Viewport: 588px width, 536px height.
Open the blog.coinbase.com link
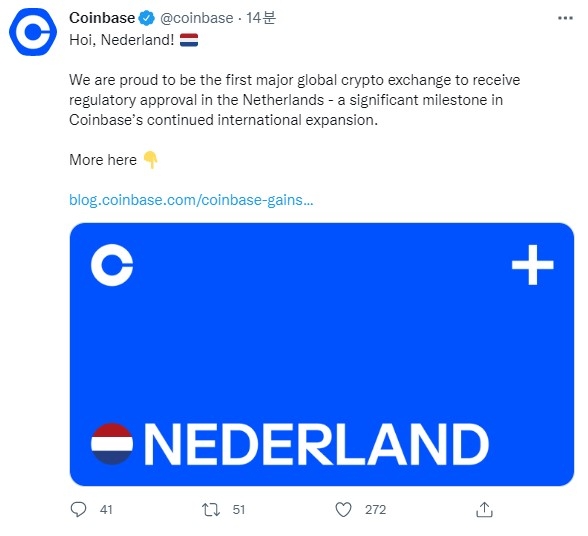tap(191, 200)
